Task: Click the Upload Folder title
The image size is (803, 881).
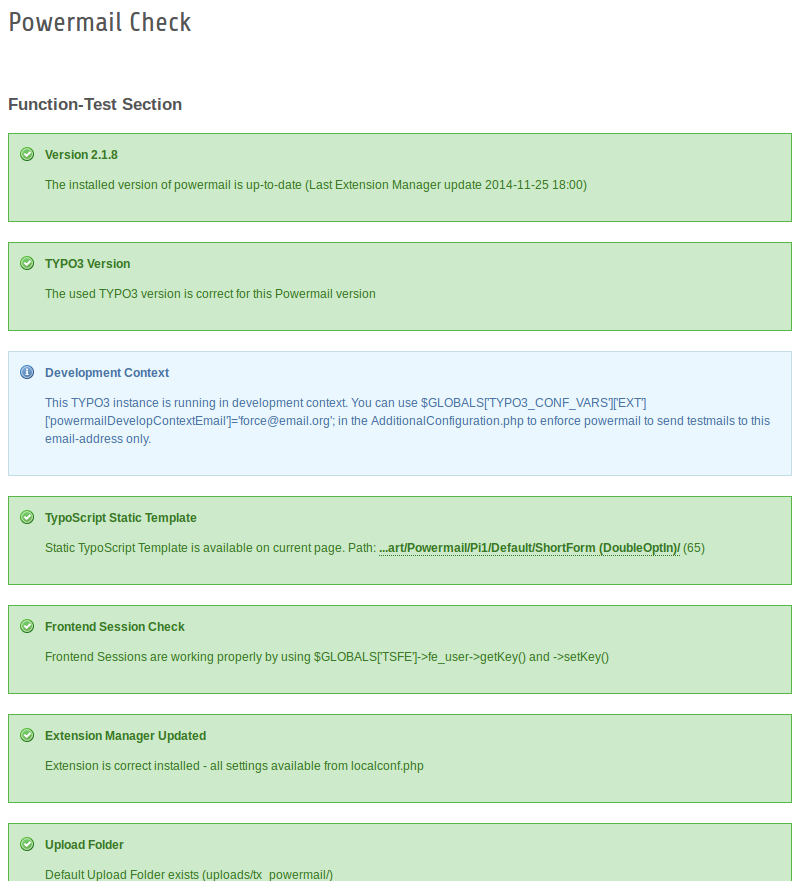Action: 84,845
